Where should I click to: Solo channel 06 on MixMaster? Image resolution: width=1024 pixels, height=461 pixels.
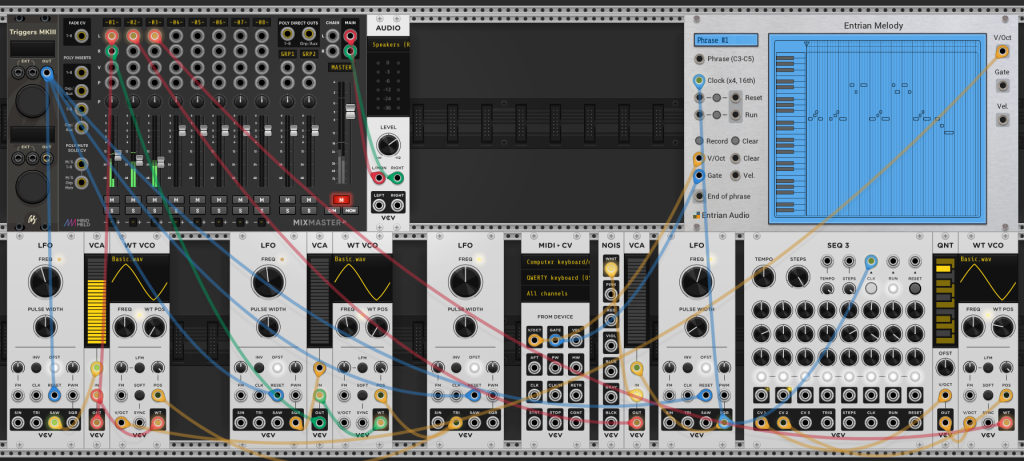[x=219, y=210]
